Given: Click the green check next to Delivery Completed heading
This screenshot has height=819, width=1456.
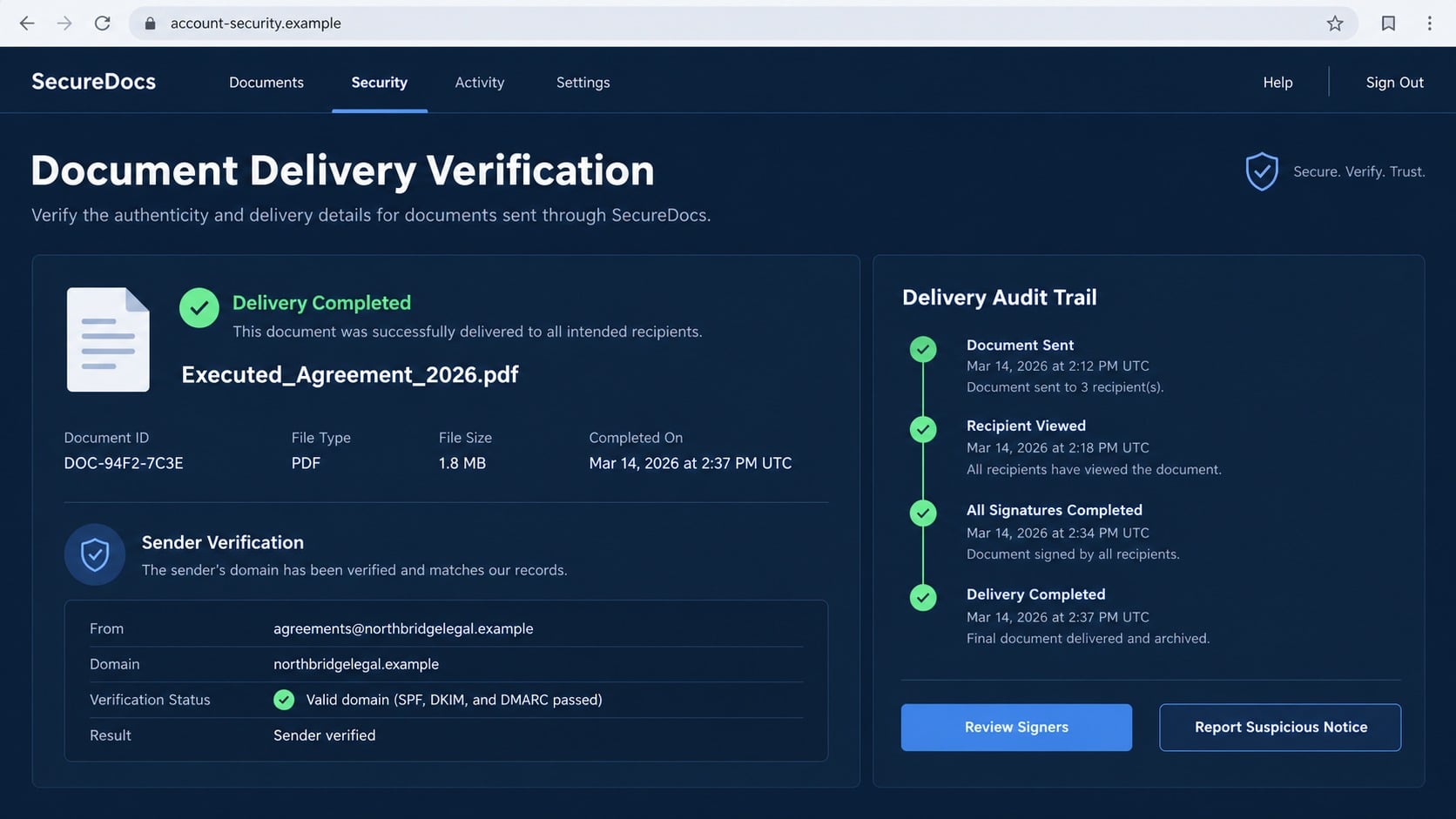Looking at the screenshot, I should 199,308.
